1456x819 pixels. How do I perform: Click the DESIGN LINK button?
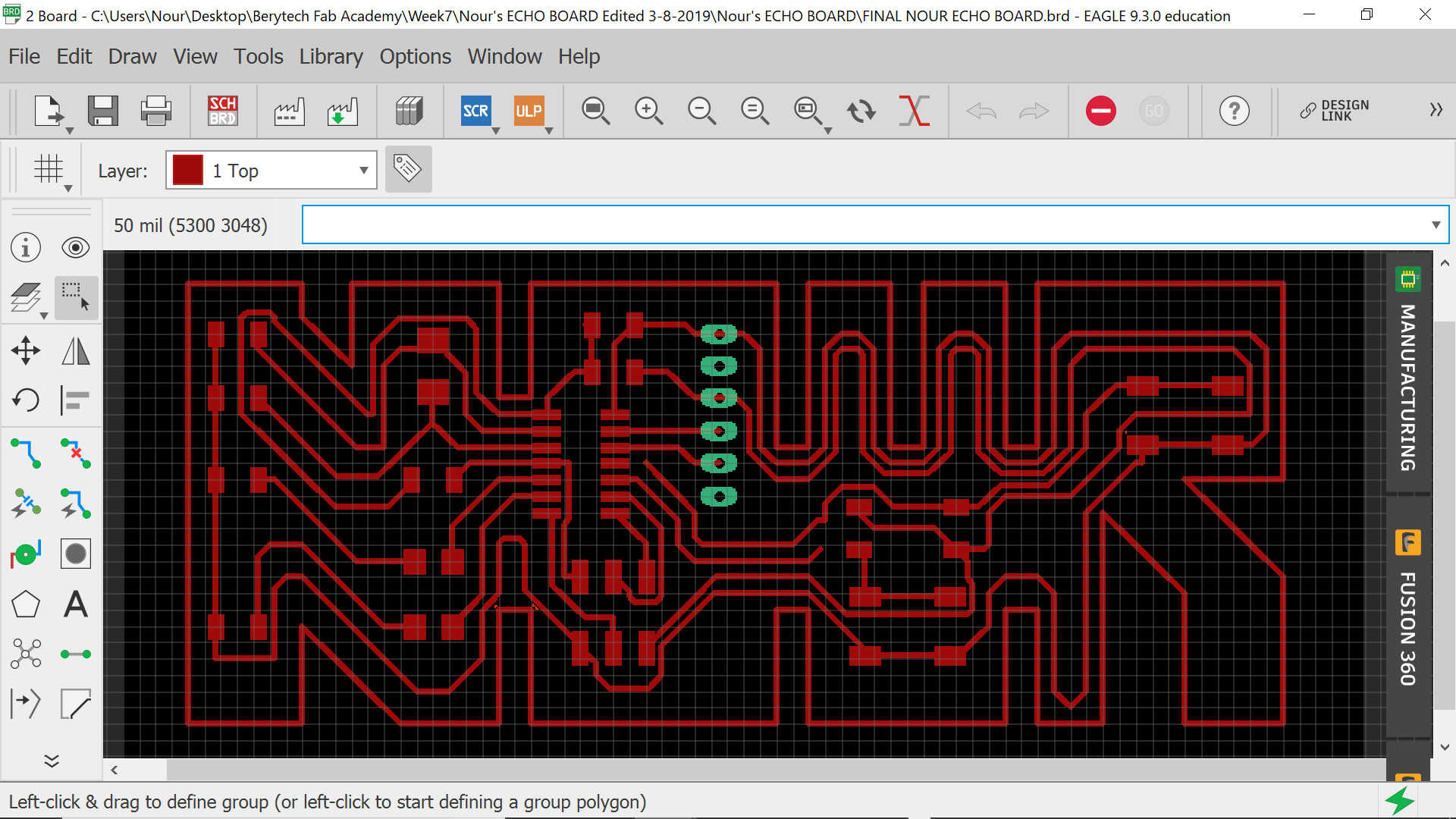click(x=1335, y=111)
